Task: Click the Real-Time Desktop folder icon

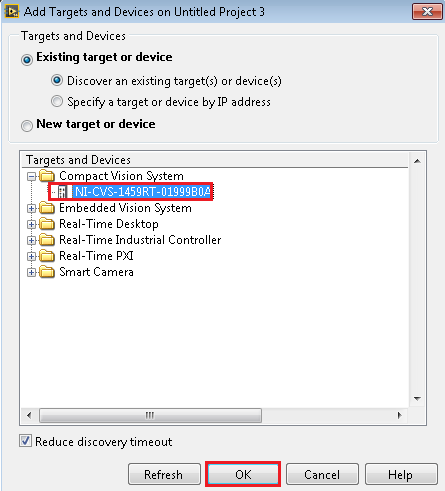Action: coord(47,224)
